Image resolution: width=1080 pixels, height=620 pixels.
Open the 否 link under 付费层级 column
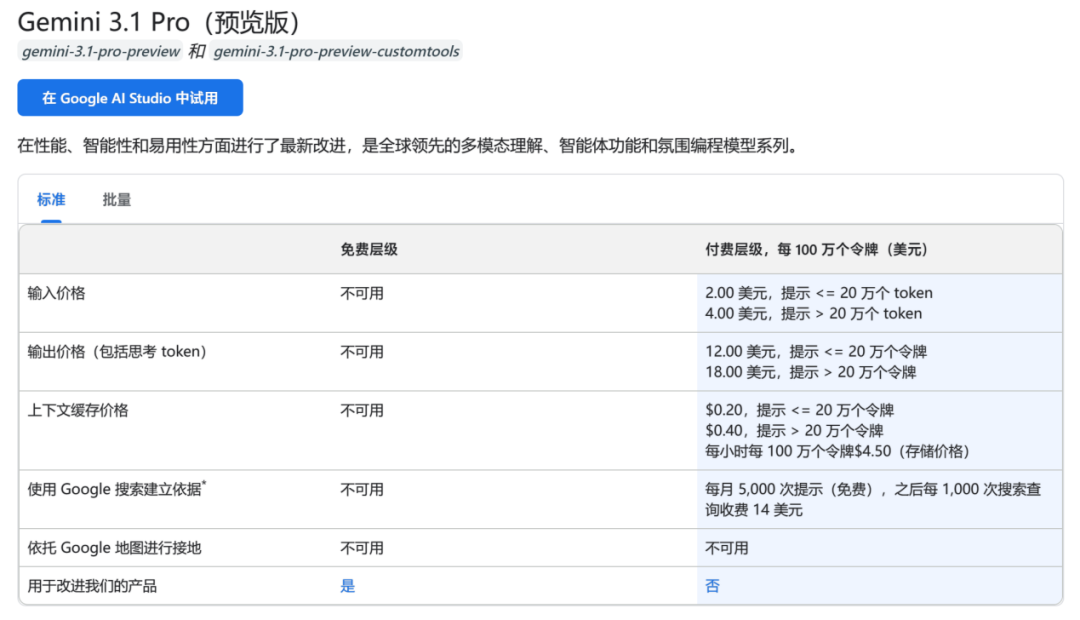coord(712,585)
